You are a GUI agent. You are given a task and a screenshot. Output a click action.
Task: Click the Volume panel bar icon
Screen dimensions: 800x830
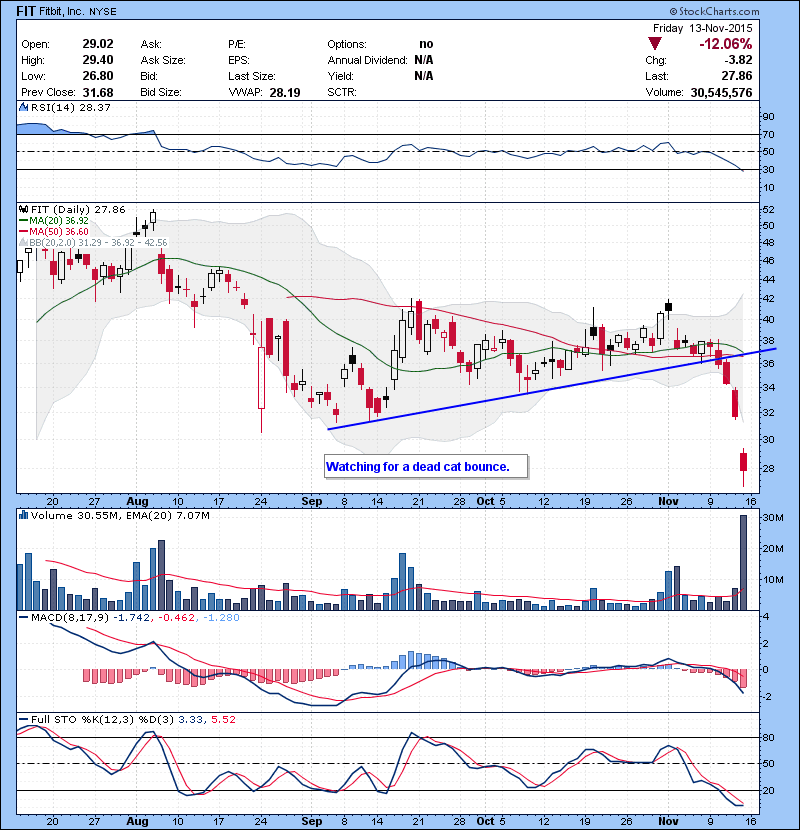click(23, 515)
